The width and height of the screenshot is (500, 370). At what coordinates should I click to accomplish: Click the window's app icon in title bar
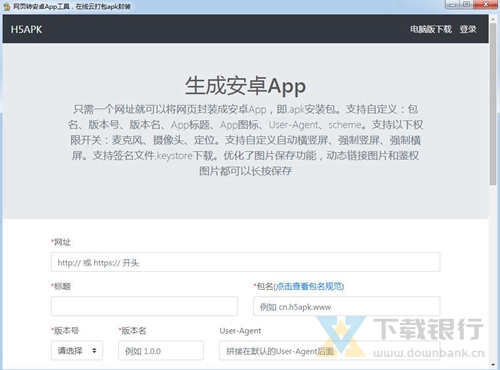point(7,6)
